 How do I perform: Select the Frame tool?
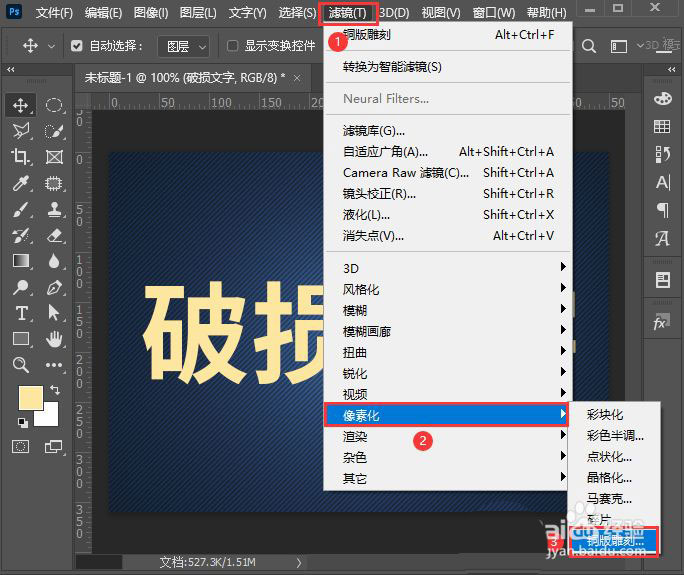pos(54,157)
